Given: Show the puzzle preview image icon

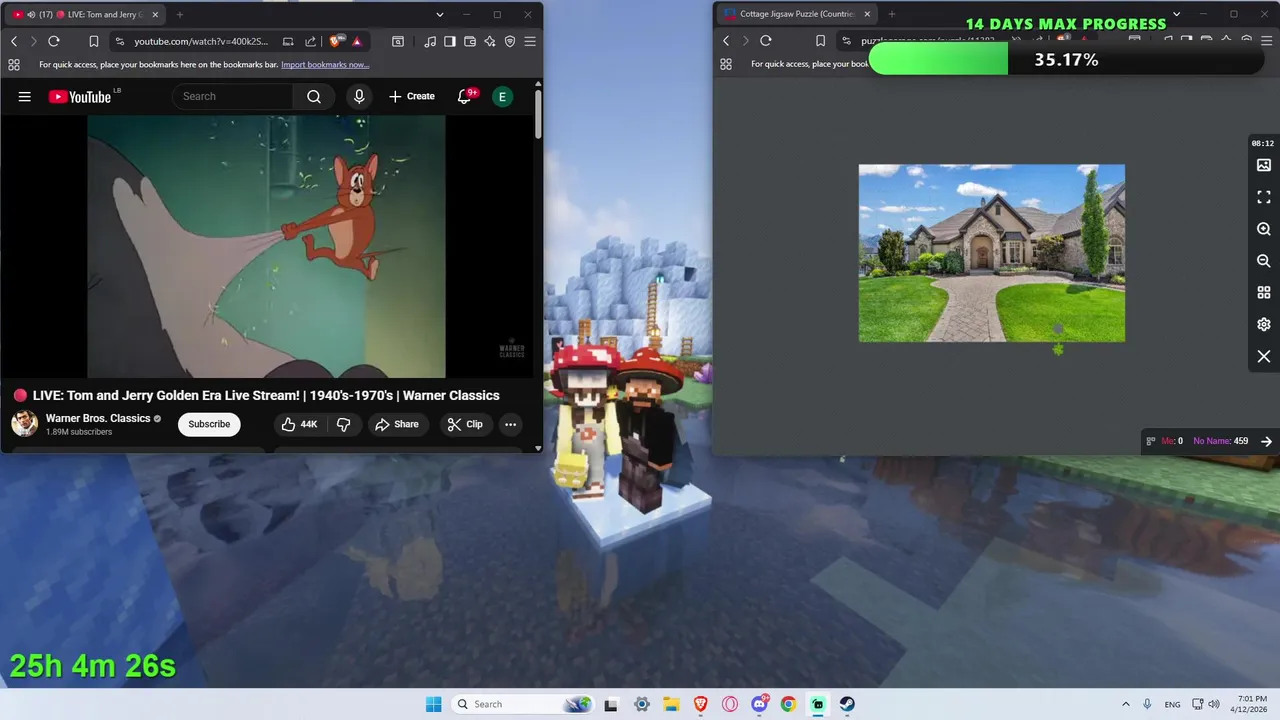Looking at the screenshot, I should (1264, 165).
